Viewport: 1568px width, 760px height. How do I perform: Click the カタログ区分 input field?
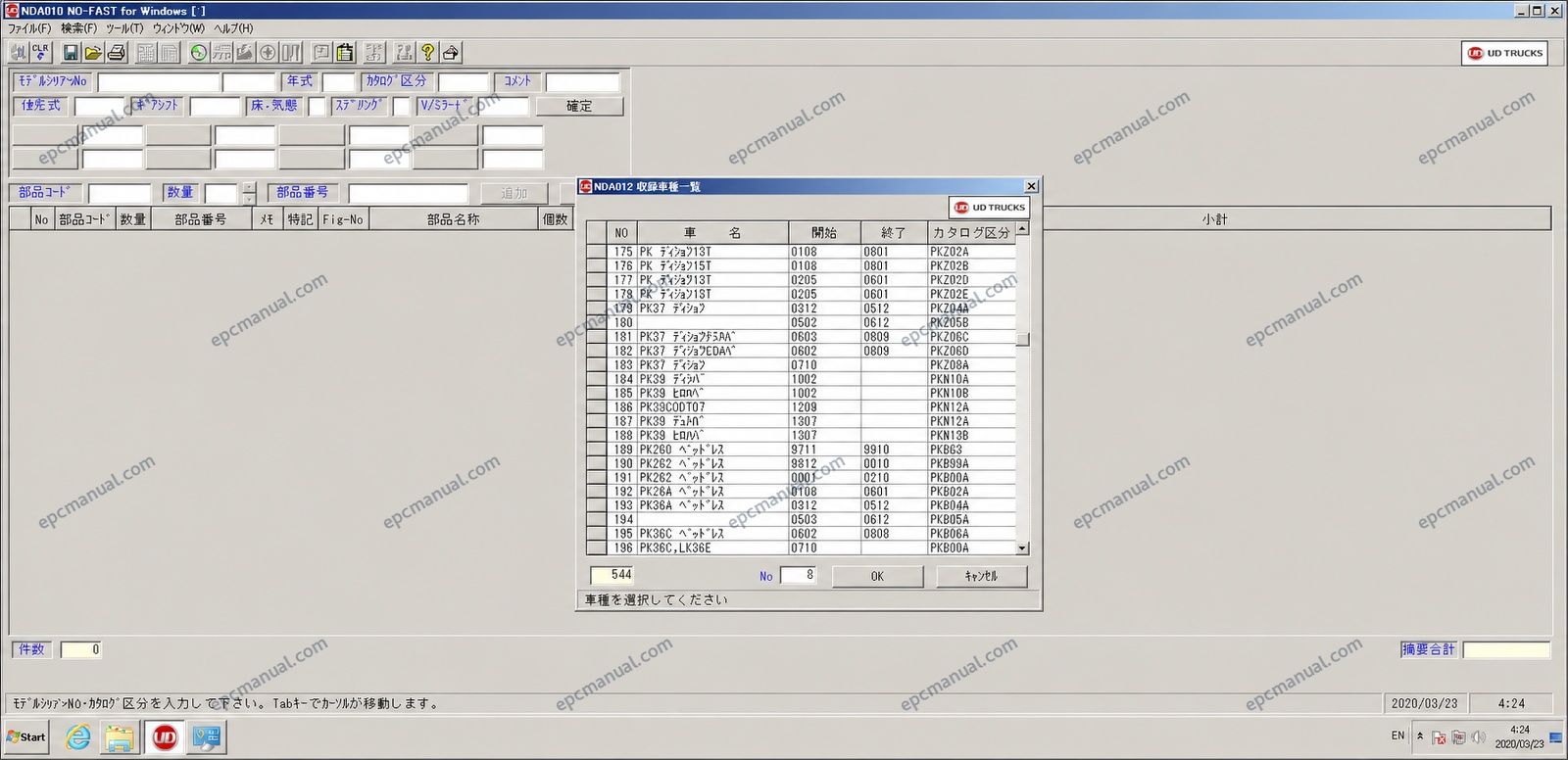(x=463, y=81)
